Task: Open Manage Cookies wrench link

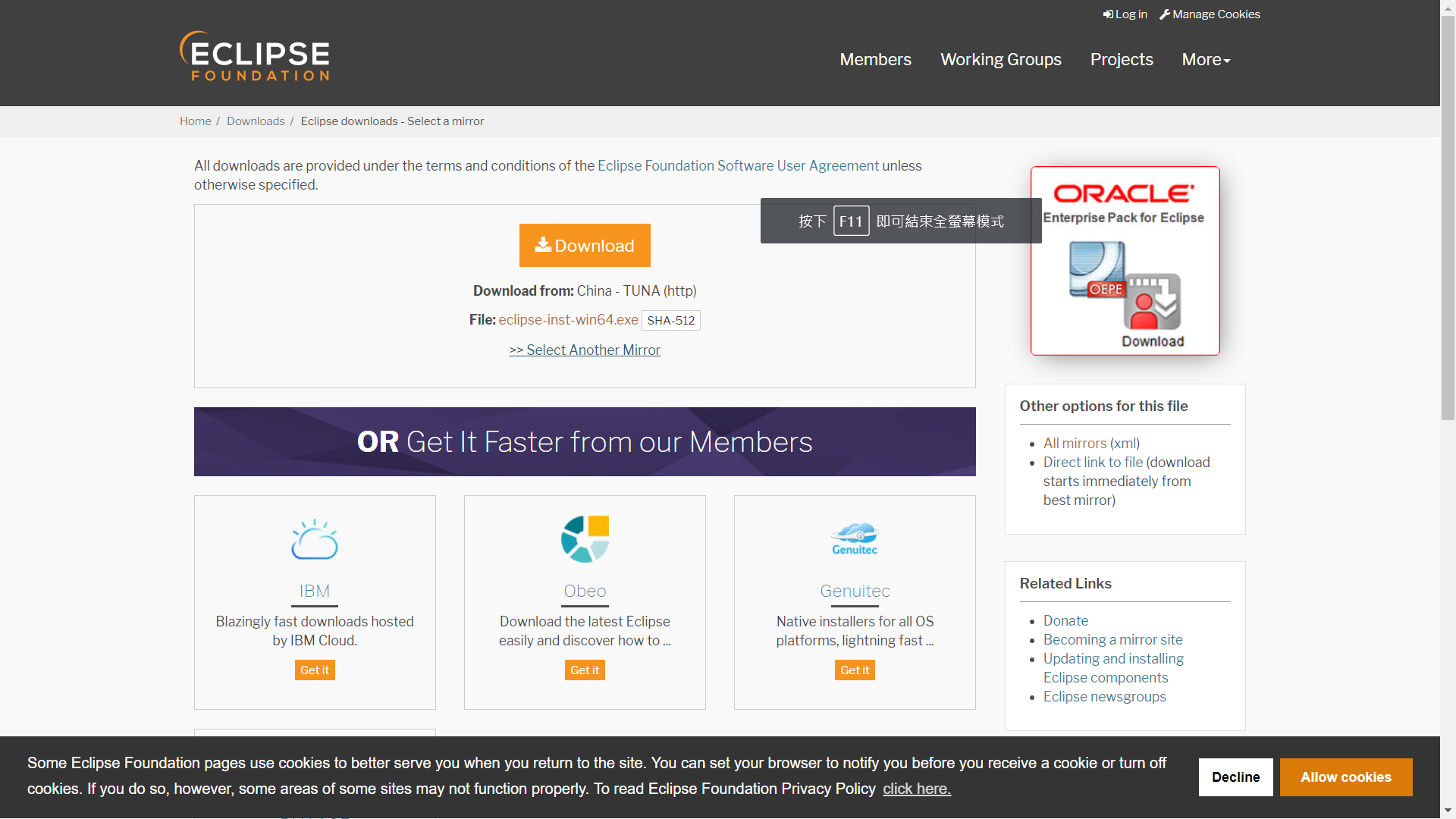Action: coord(1210,14)
